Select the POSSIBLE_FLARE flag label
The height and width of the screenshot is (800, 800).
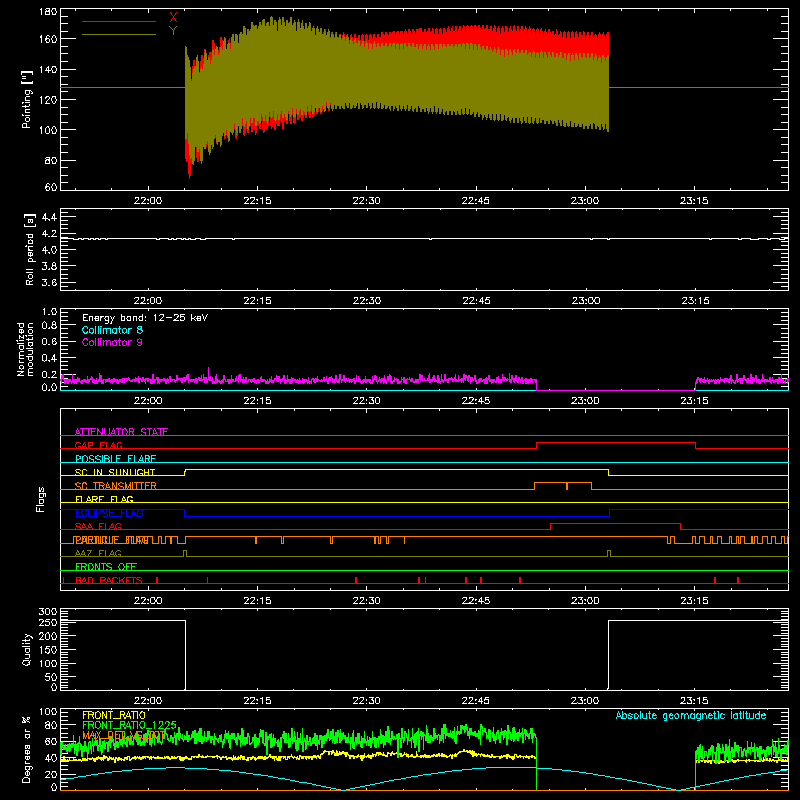(x=115, y=459)
